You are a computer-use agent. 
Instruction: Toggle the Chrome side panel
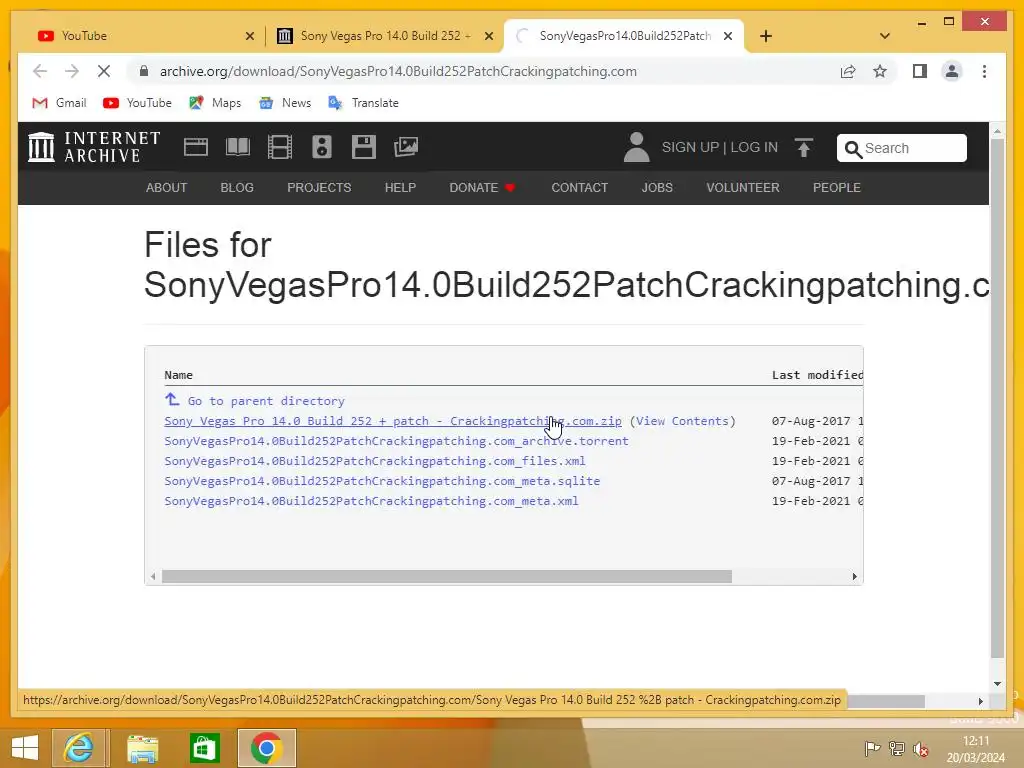coord(920,71)
